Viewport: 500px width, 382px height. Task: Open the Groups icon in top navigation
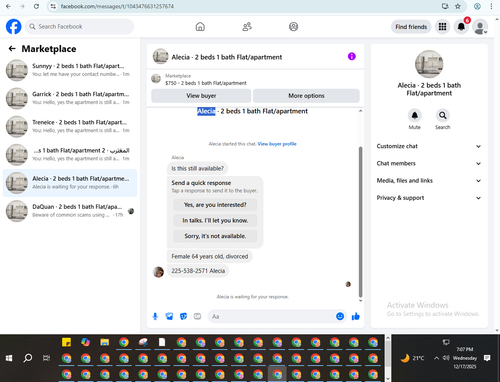(x=293, y=27)
